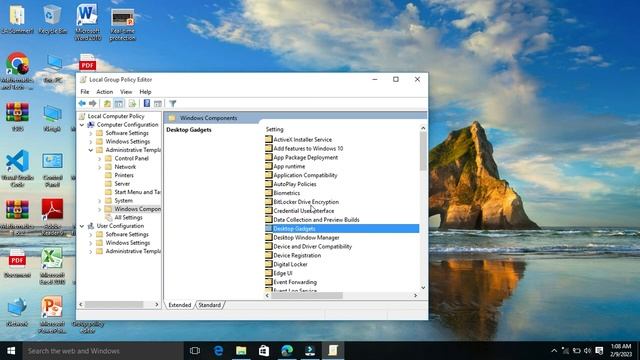The width and height of the screenshot is (640, 360).
Task: Click the Filter funnel toolbar icon
Action: [x=173, y=104]
